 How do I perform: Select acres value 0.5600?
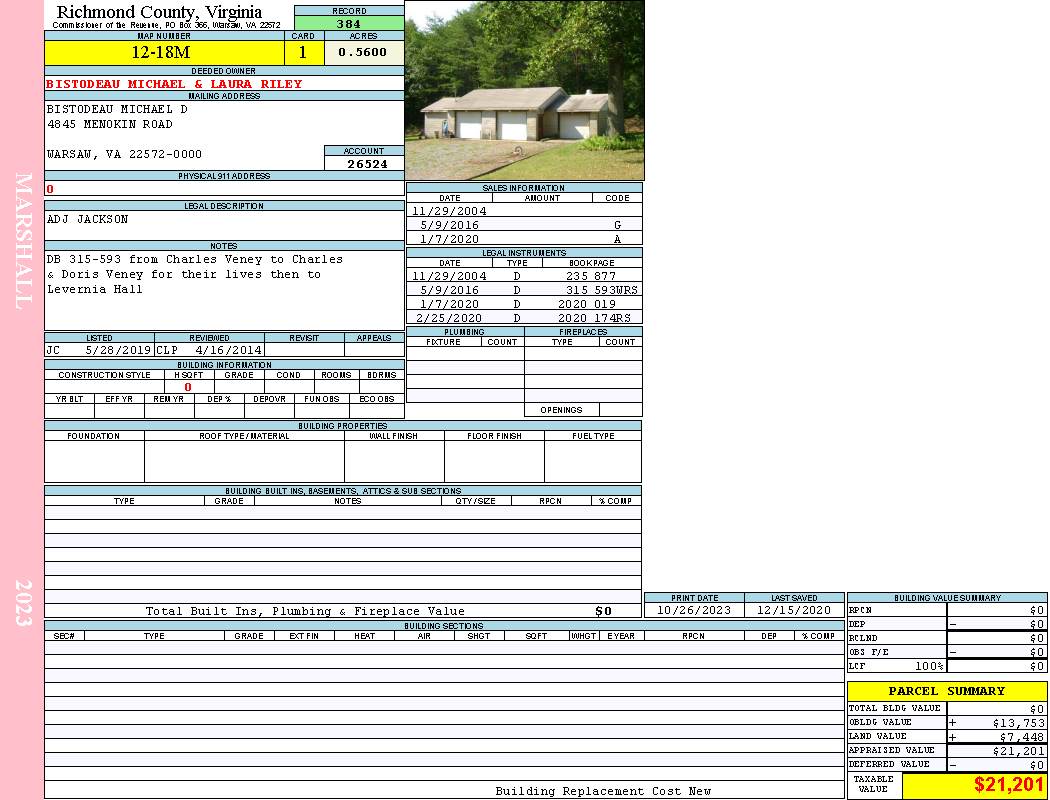pos(362,52)
